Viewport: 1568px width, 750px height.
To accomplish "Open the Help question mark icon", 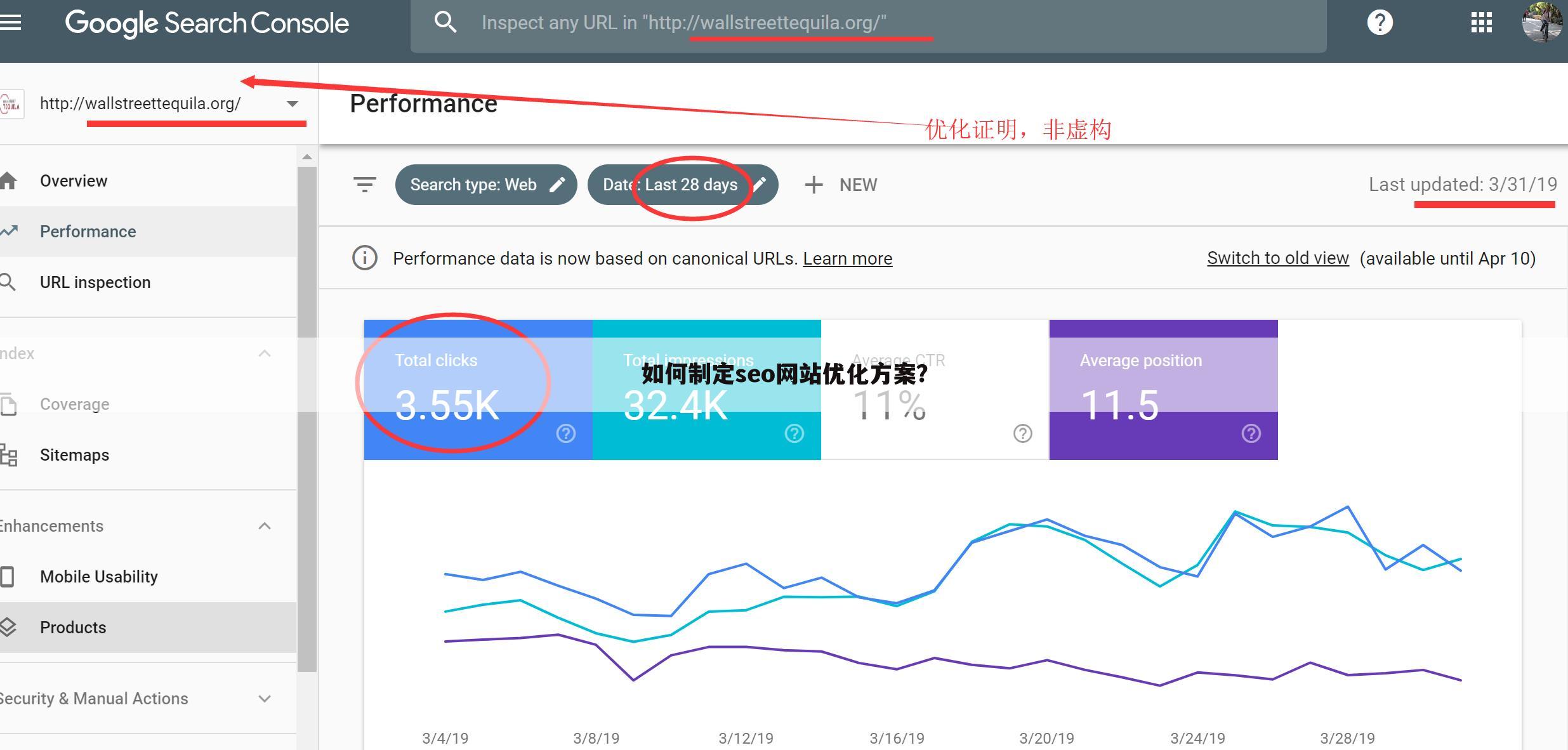I will point(1380,23).
